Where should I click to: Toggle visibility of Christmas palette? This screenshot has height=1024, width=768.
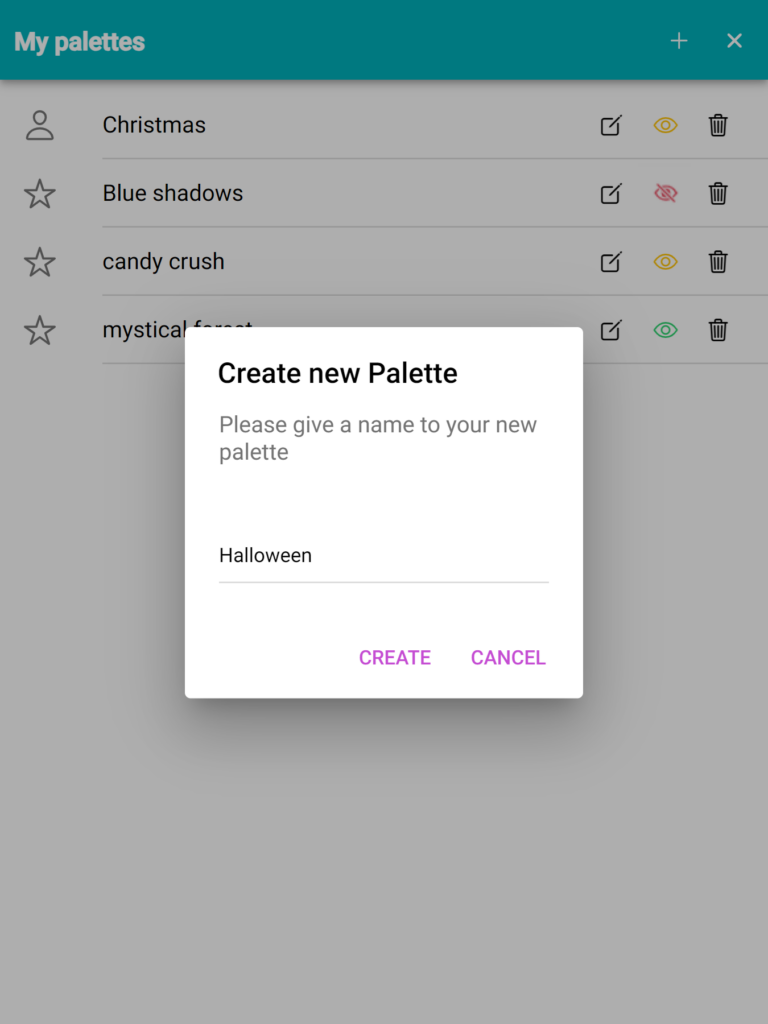[665, 125]
